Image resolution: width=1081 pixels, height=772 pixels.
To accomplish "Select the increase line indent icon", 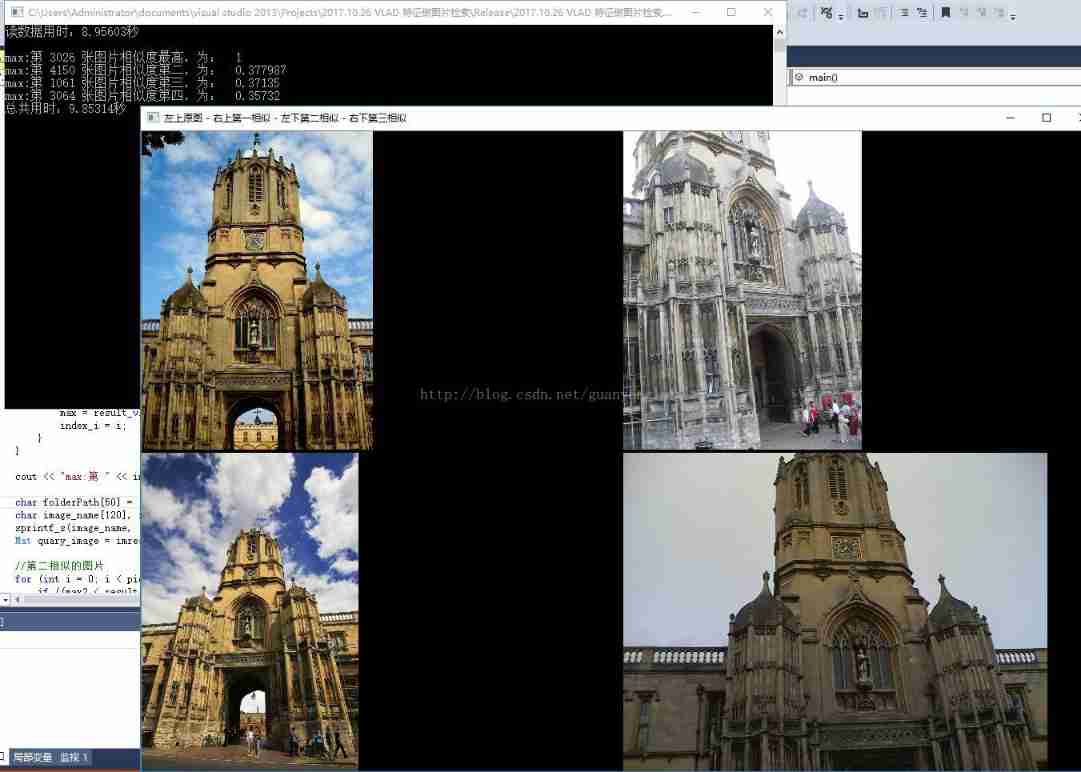I will pos(922,14).
